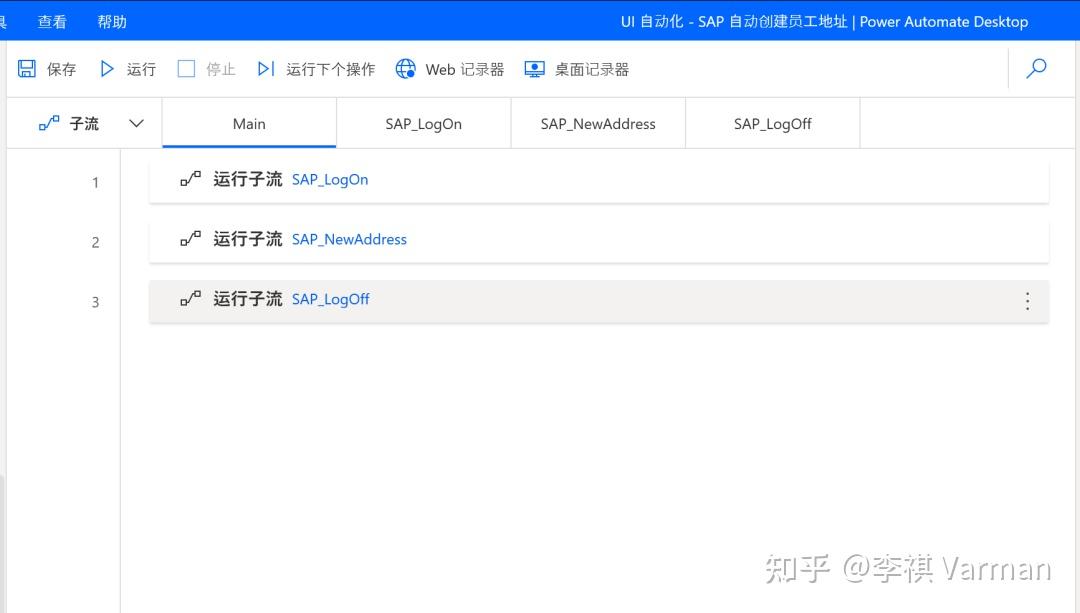Open the 帮助 menu
This screenshot has width=1080, height=613.
pyautogui.click(x=112, y=21)
